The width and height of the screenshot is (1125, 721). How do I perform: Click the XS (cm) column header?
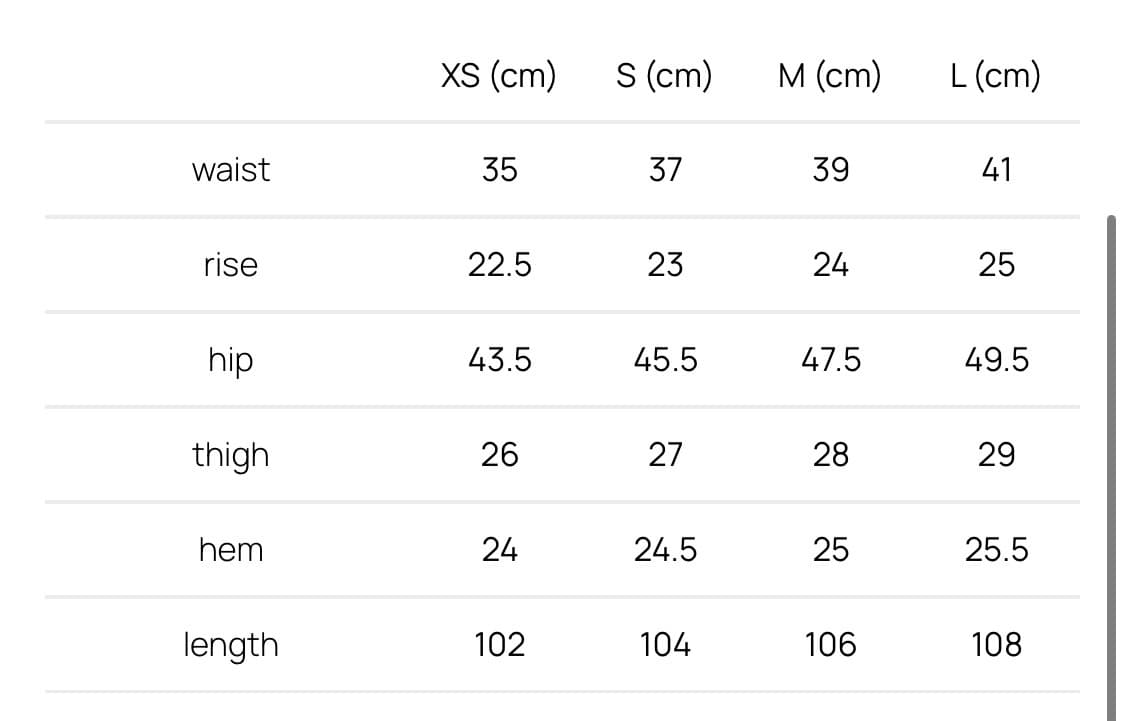[498, 75]
